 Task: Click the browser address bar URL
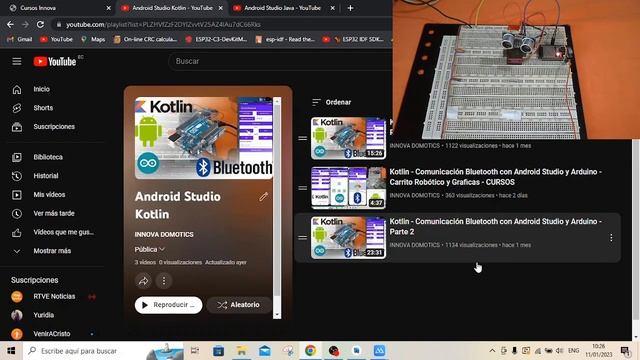coord(163,24)
